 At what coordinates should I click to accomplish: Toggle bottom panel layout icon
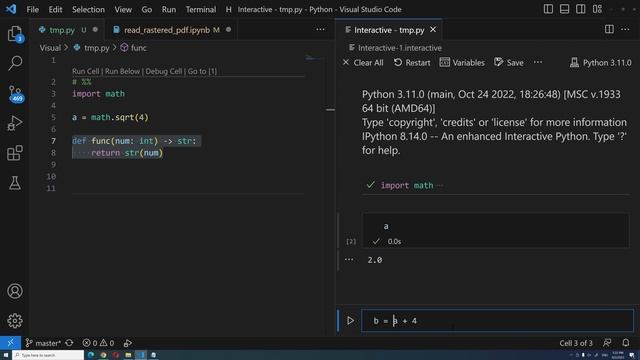click(x=564, y=9)
